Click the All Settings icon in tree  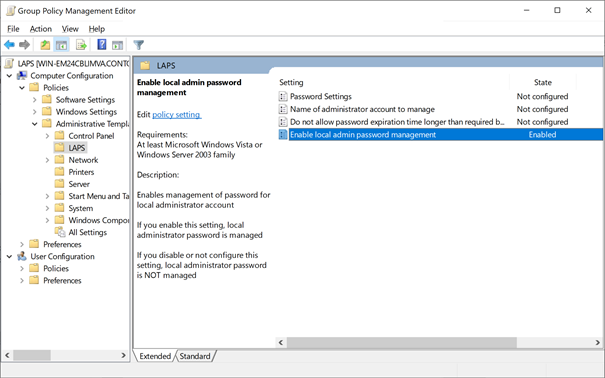[x=60, y=232]
